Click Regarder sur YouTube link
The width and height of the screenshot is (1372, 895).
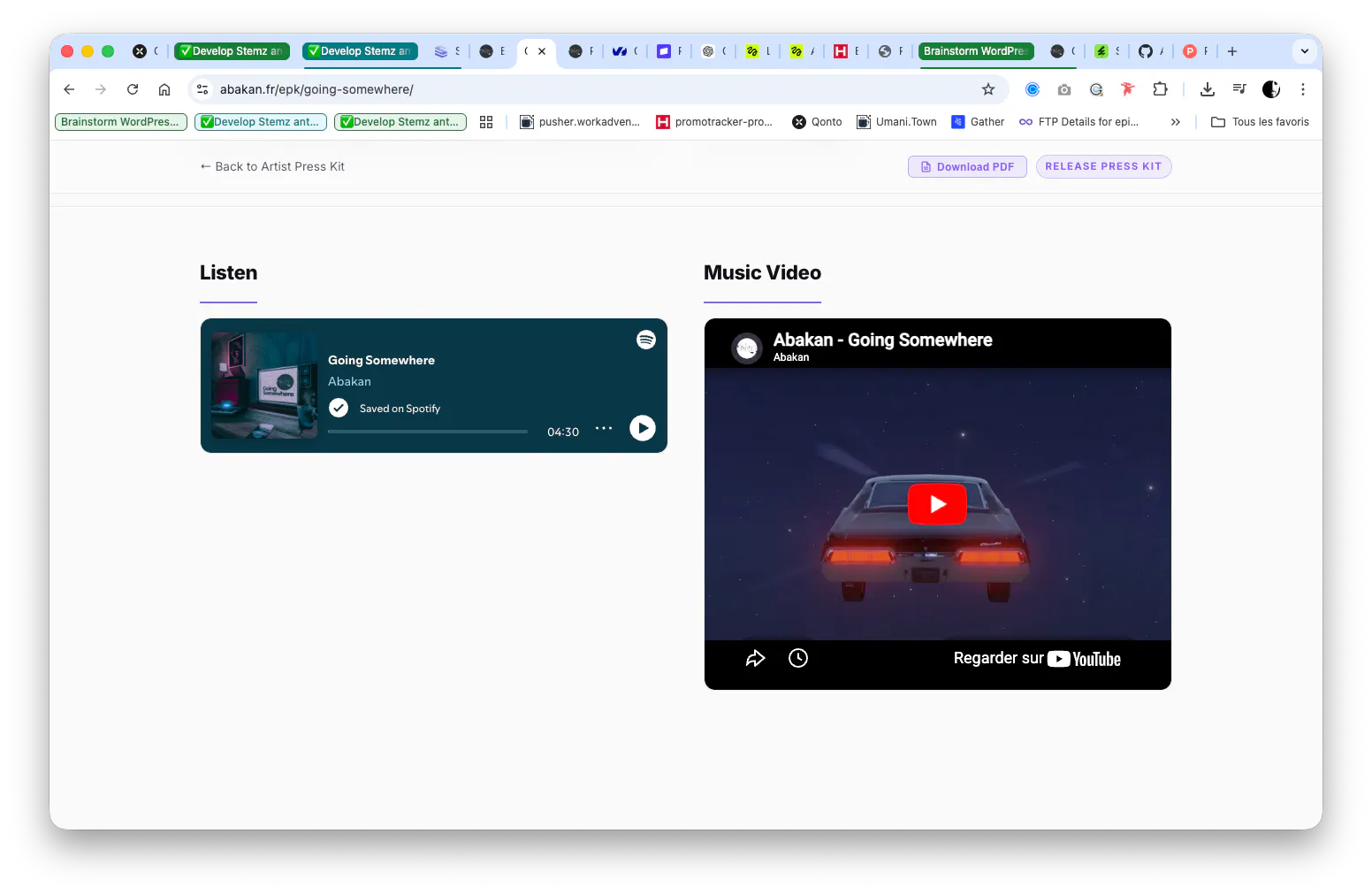[1037, 659]
